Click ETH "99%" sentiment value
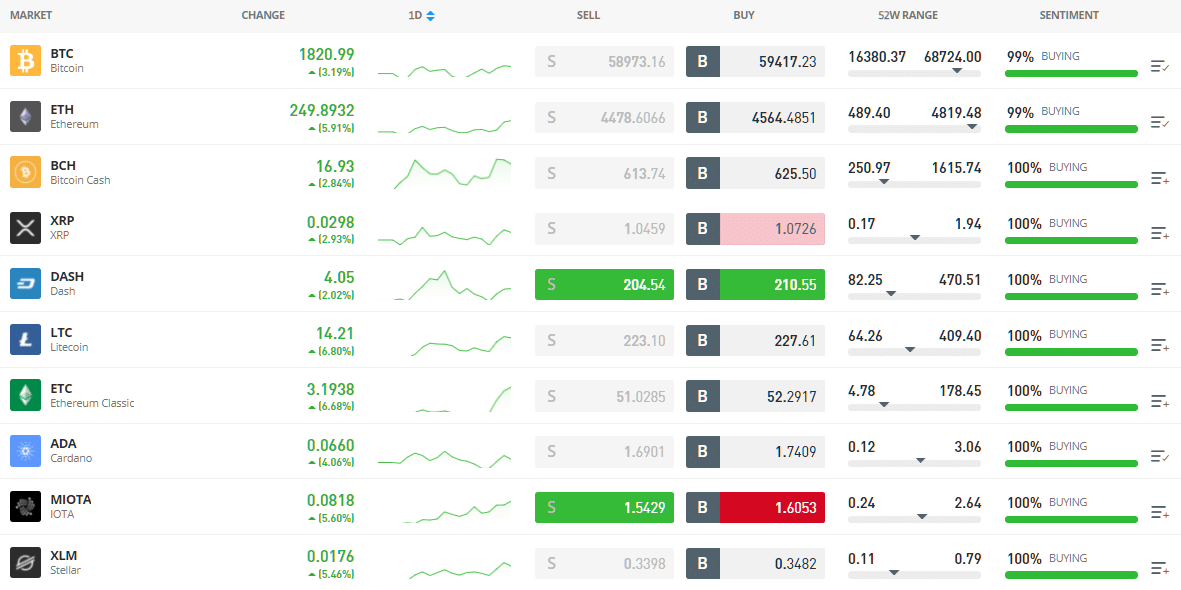Screen dimensions: 1181x590 (1021, 112)
